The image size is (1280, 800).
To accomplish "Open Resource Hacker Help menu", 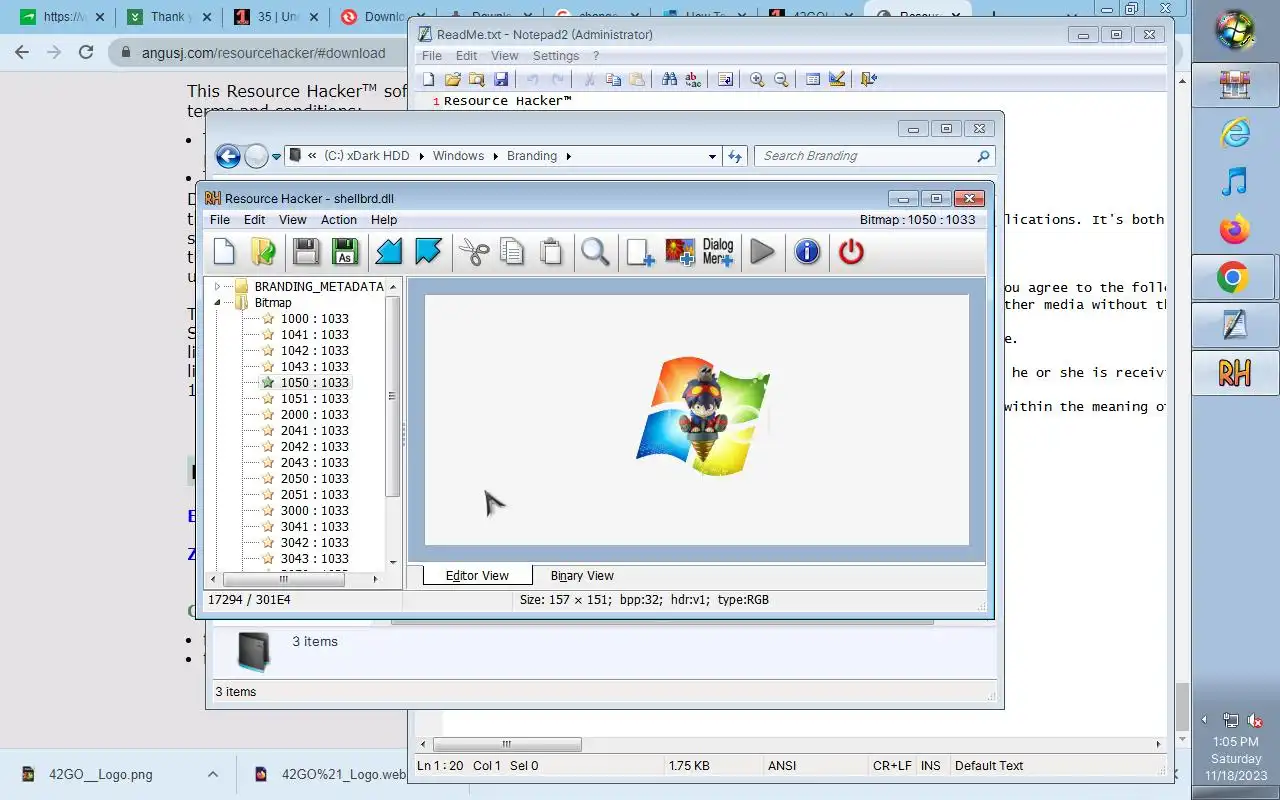I will 384,220.
